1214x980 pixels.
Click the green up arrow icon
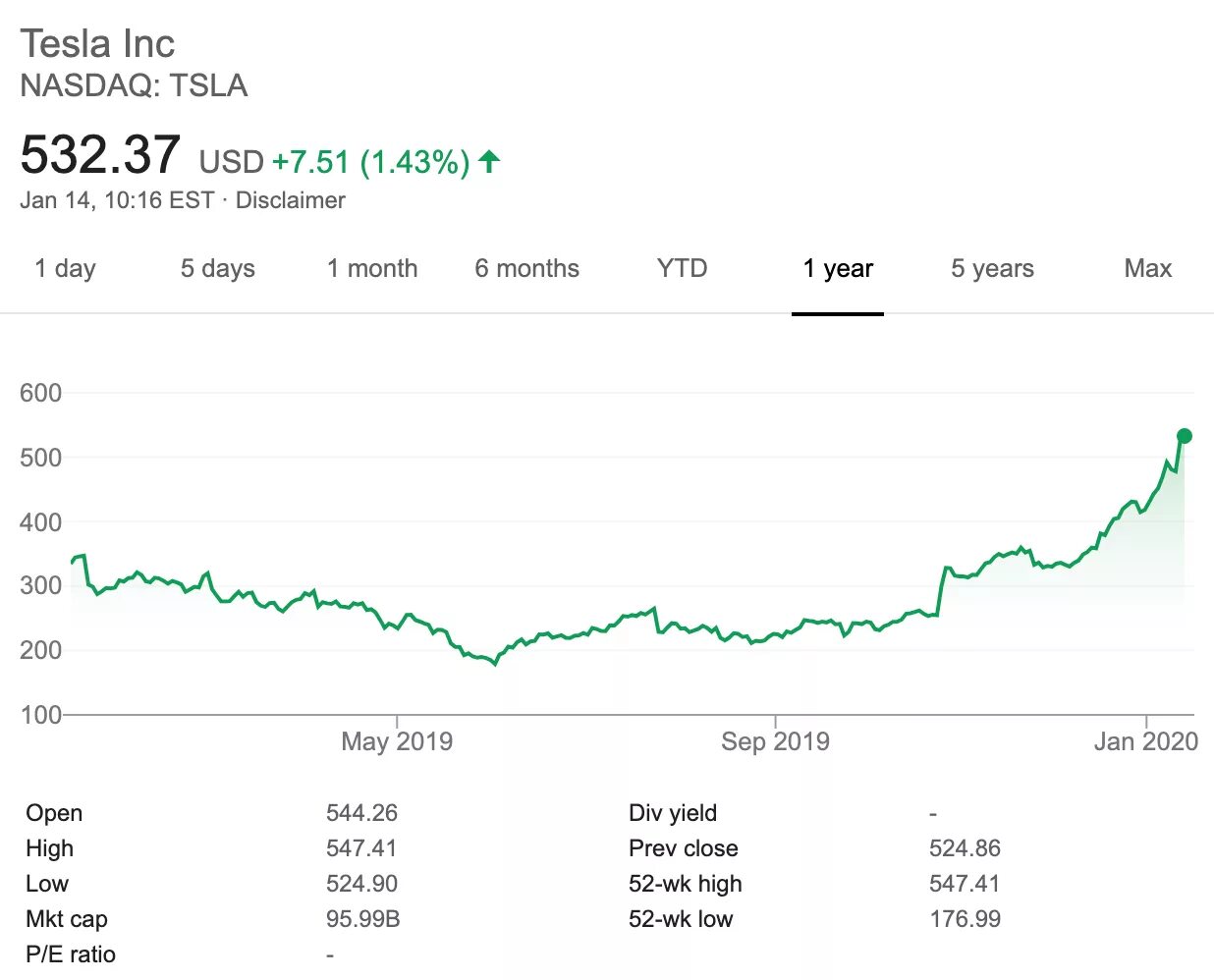489,161
